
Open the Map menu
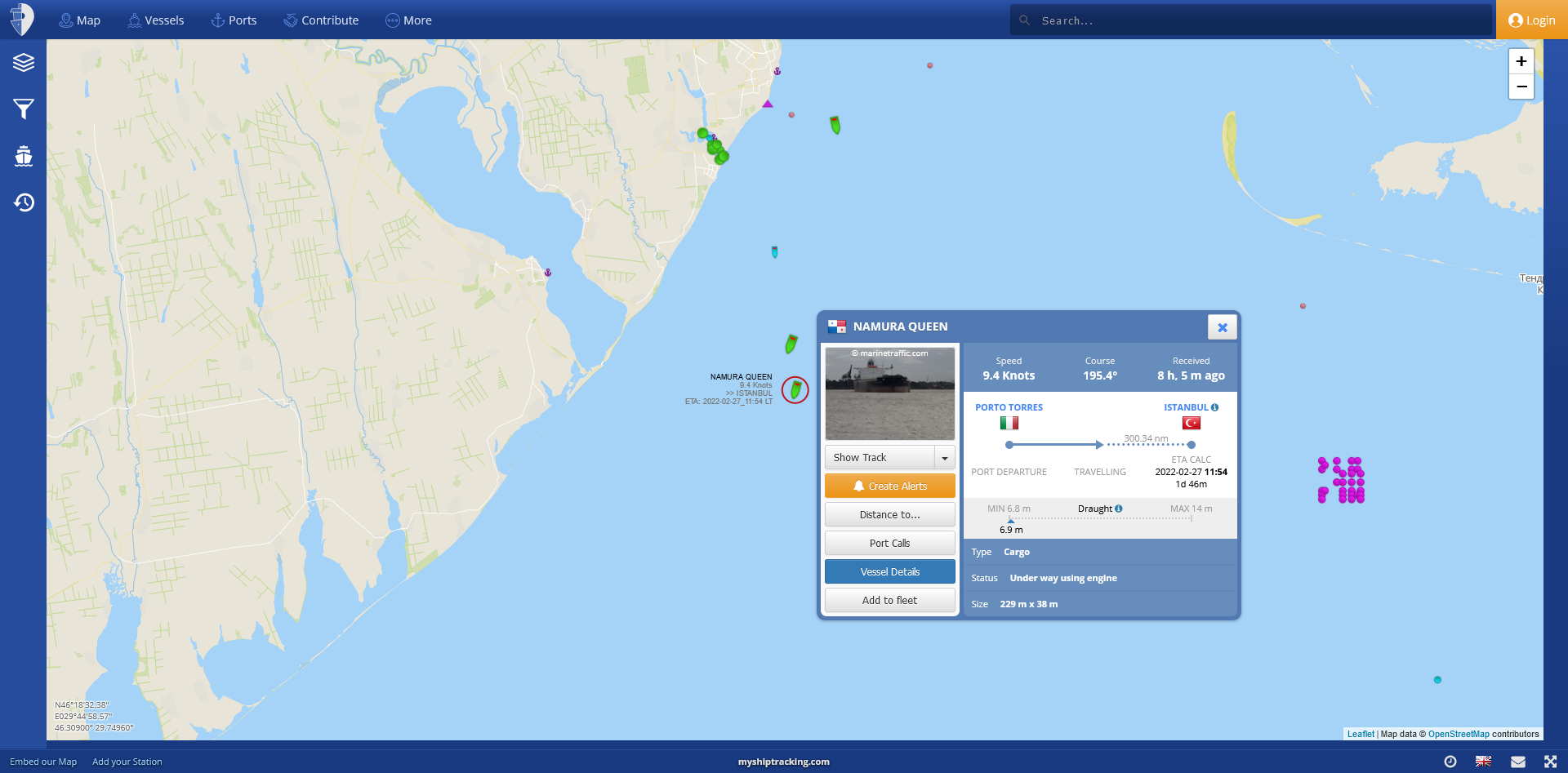(x=79, y=20)
